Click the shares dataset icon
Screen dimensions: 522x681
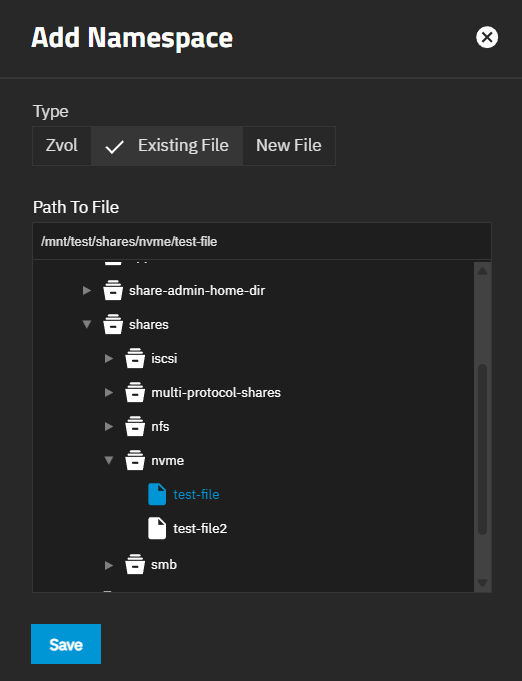tap(113, 324)
